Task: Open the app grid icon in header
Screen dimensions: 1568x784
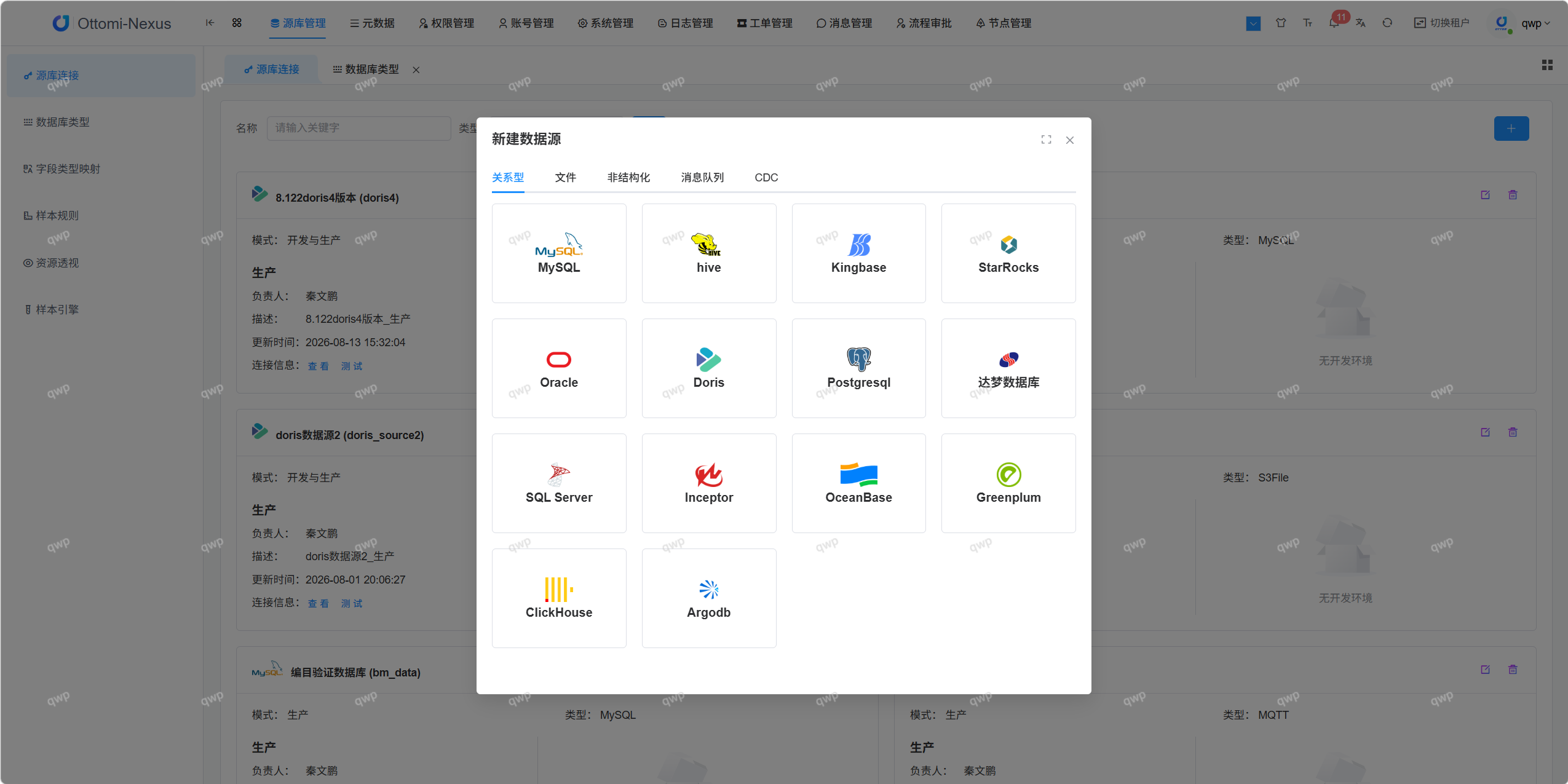Action: pyautogui.click(x=237, y=23)
